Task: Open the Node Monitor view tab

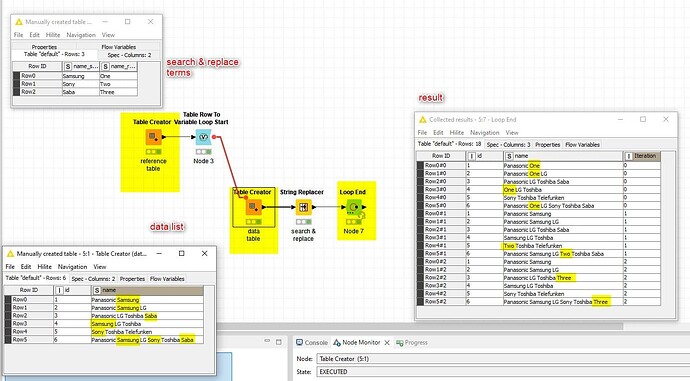Action: pyautogui.click(x=356, y=342)
